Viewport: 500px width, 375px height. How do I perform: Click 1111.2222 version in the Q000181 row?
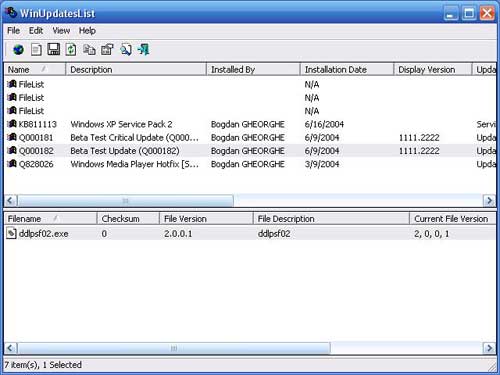[x=419, y=137]
